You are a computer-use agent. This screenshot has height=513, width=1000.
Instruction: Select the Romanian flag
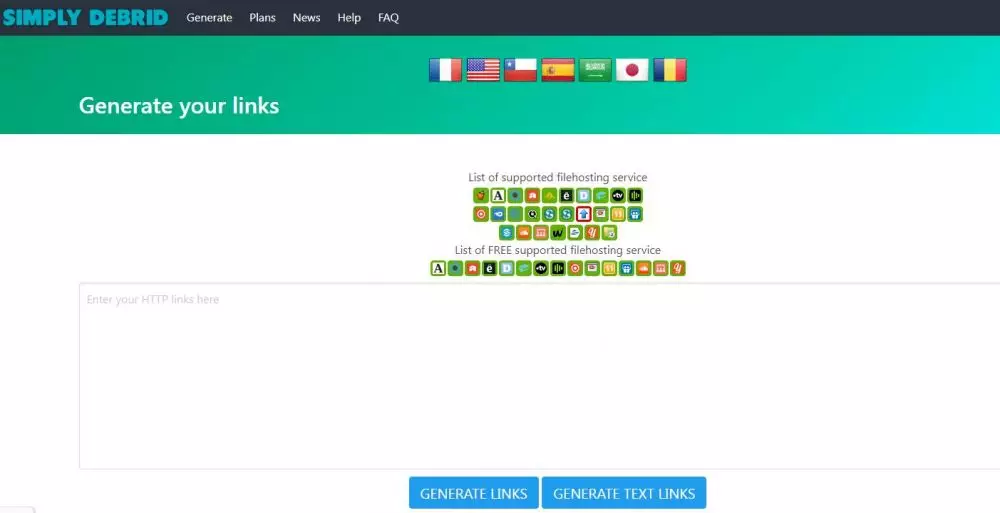point(670,70)
